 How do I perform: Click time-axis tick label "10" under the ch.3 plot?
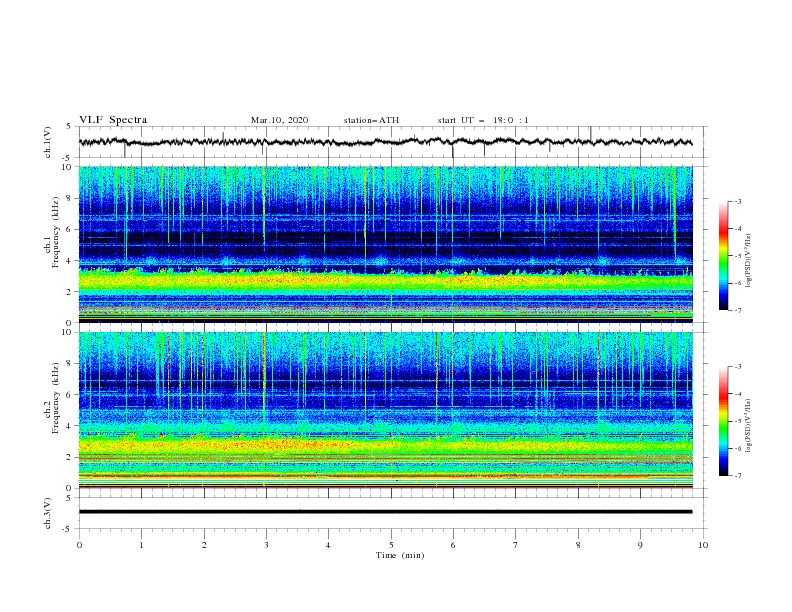703,545
